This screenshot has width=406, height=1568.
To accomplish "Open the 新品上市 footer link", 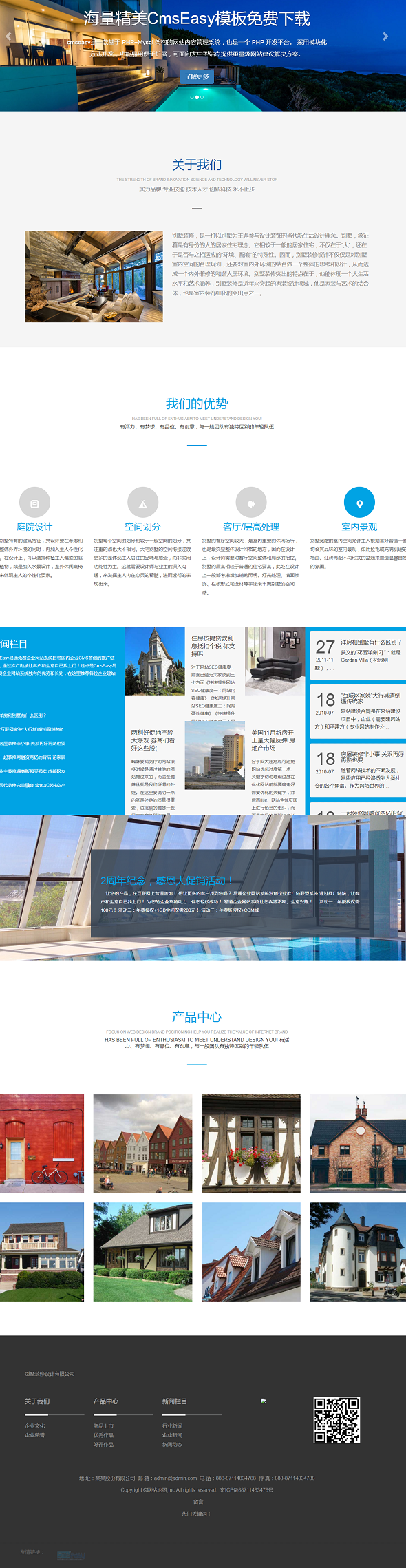I will tap(104, 1425).
